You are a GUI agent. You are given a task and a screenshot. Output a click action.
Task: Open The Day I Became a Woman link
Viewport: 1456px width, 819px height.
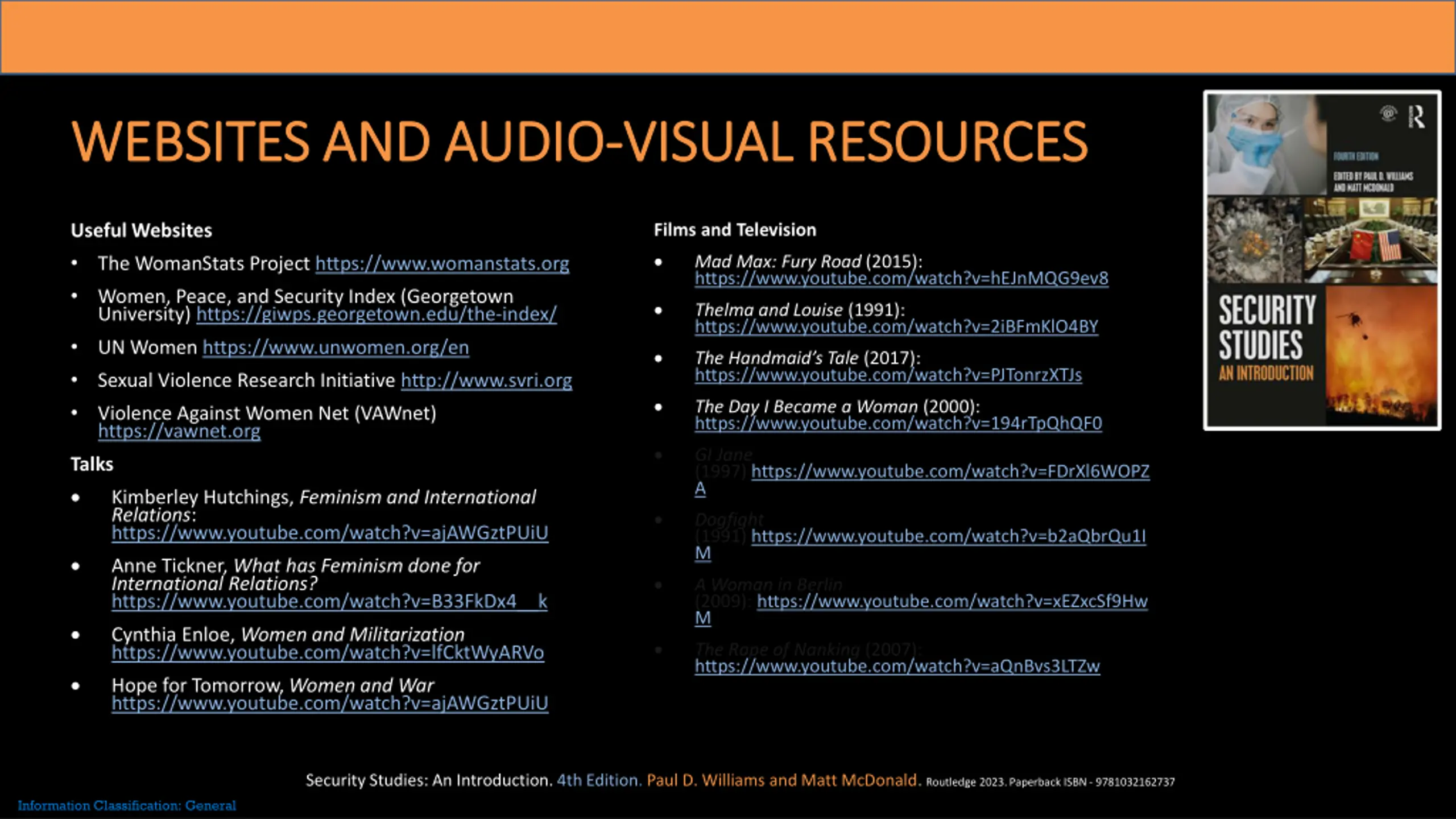(x=898, y=423)
